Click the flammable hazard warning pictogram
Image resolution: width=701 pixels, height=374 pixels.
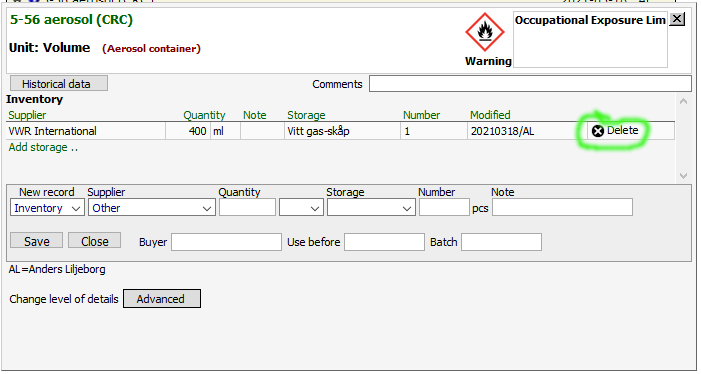click(485, 32)
